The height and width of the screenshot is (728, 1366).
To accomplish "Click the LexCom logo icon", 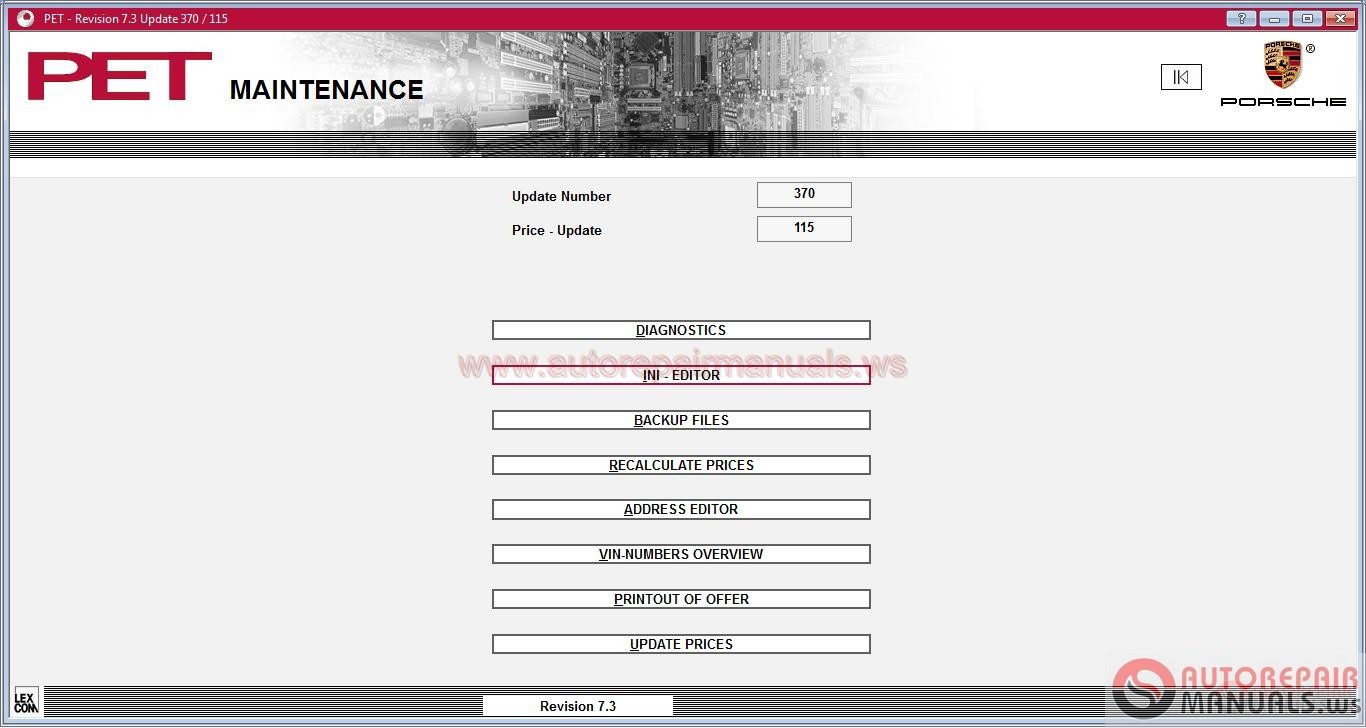I will coord(26,701).
